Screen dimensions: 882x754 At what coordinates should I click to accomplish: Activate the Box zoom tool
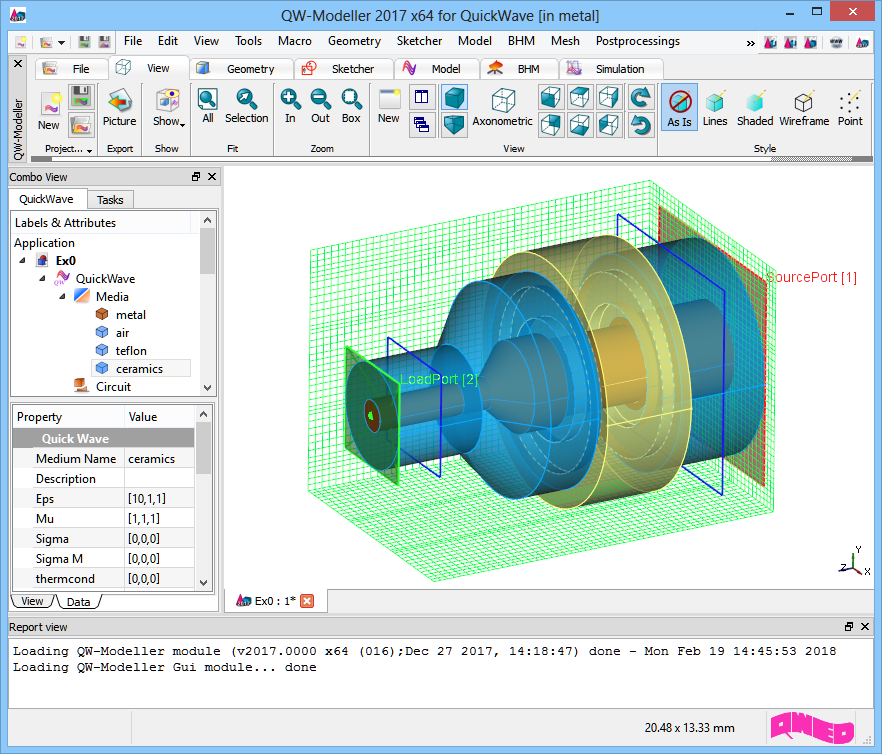[351, 105]
